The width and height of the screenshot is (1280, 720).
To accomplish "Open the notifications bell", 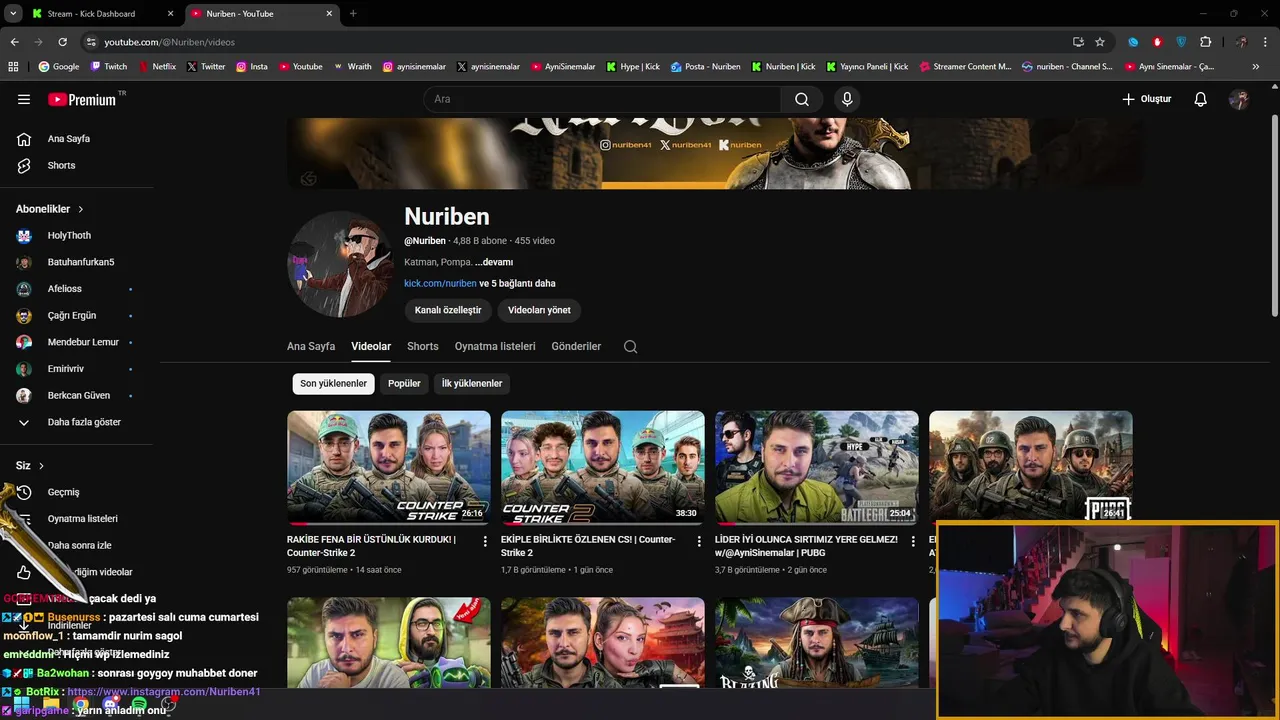I will point(1201,99).
